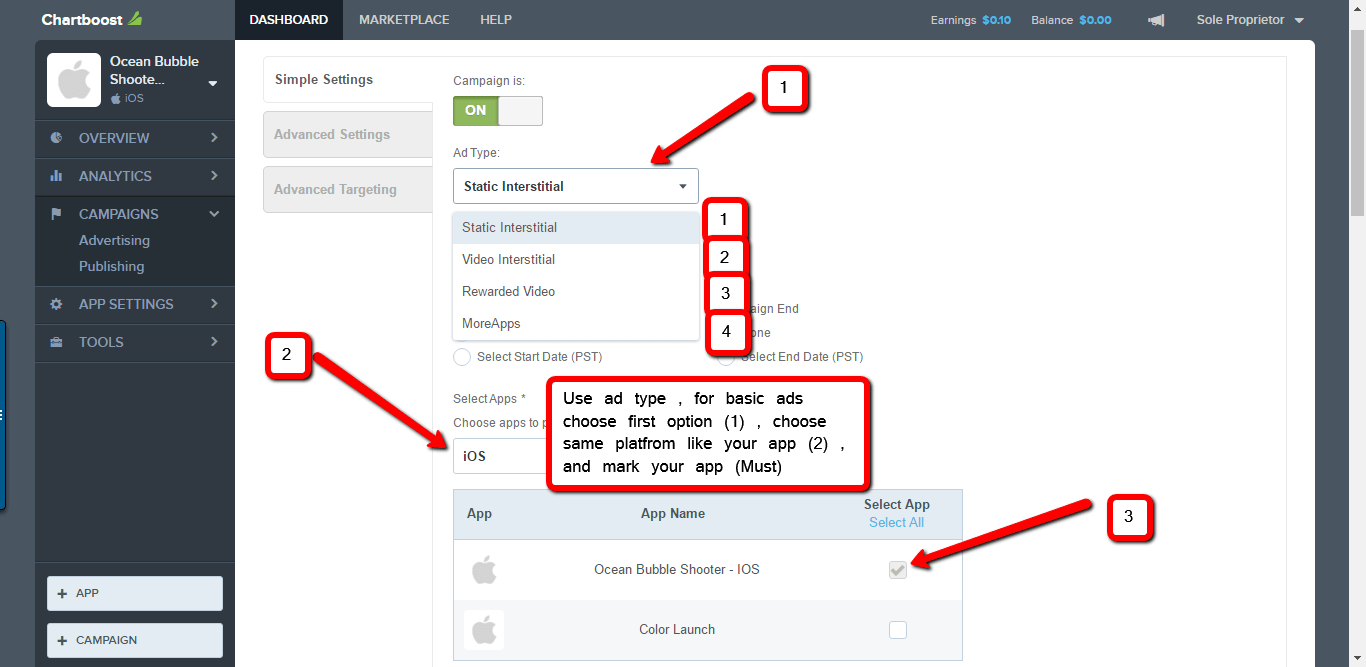The width and height of the screenshot is (1366, 667).
Task: Choose MoreApps from the list
Action: point(576,323)
